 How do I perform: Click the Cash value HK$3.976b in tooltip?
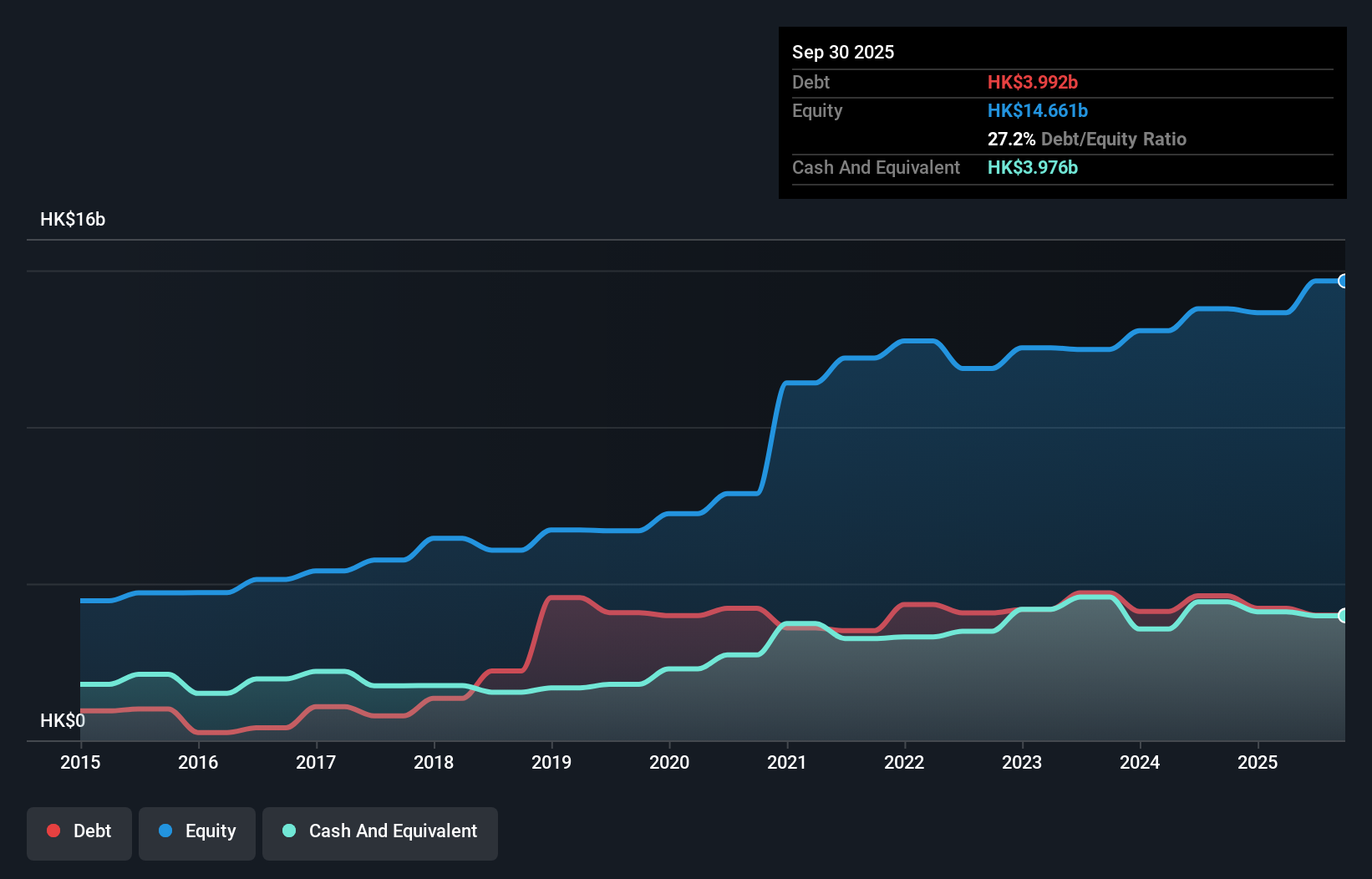click(x=1033, y=167)
